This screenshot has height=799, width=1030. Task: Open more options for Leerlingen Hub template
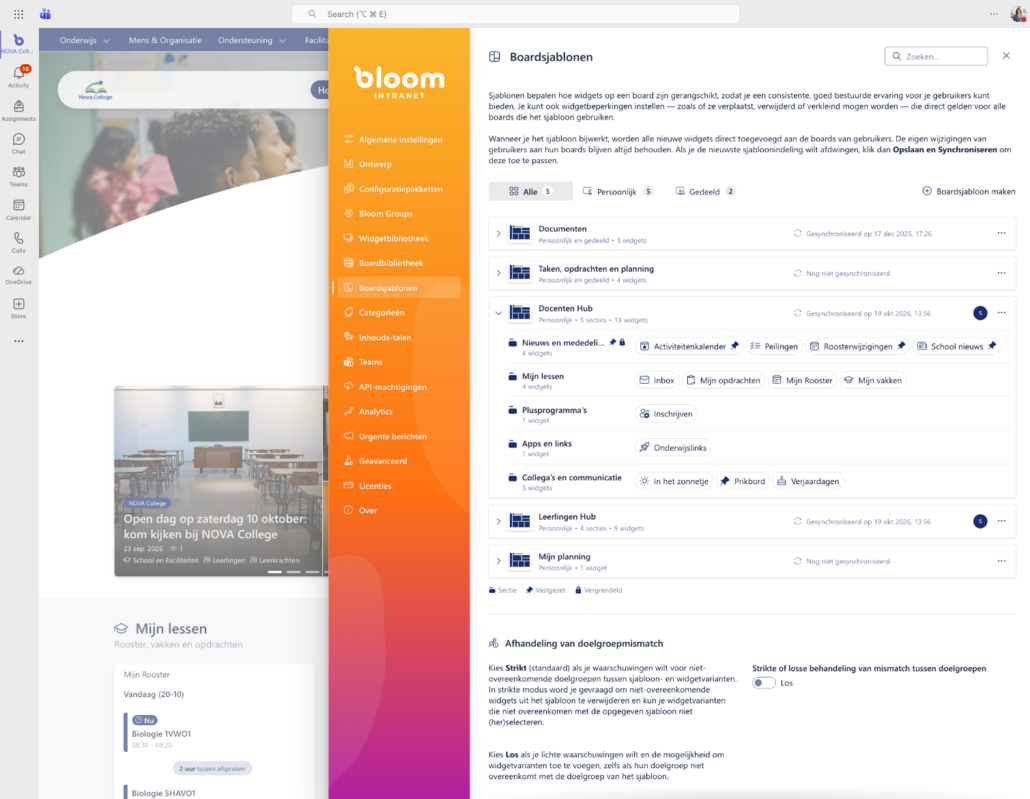[1001, 521]
